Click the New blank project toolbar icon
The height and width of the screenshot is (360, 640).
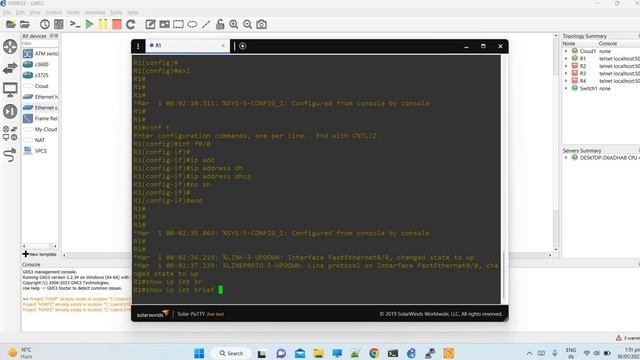point(11,24)
